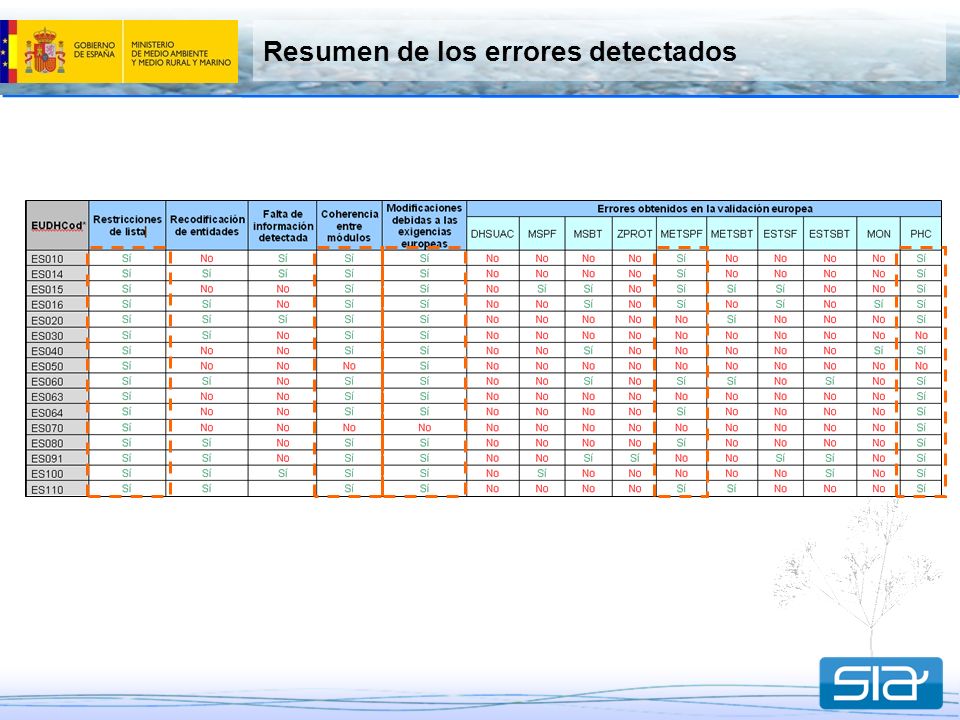
Task: Select the 'Restricciones de lista' column header
Action: point(127,225)
